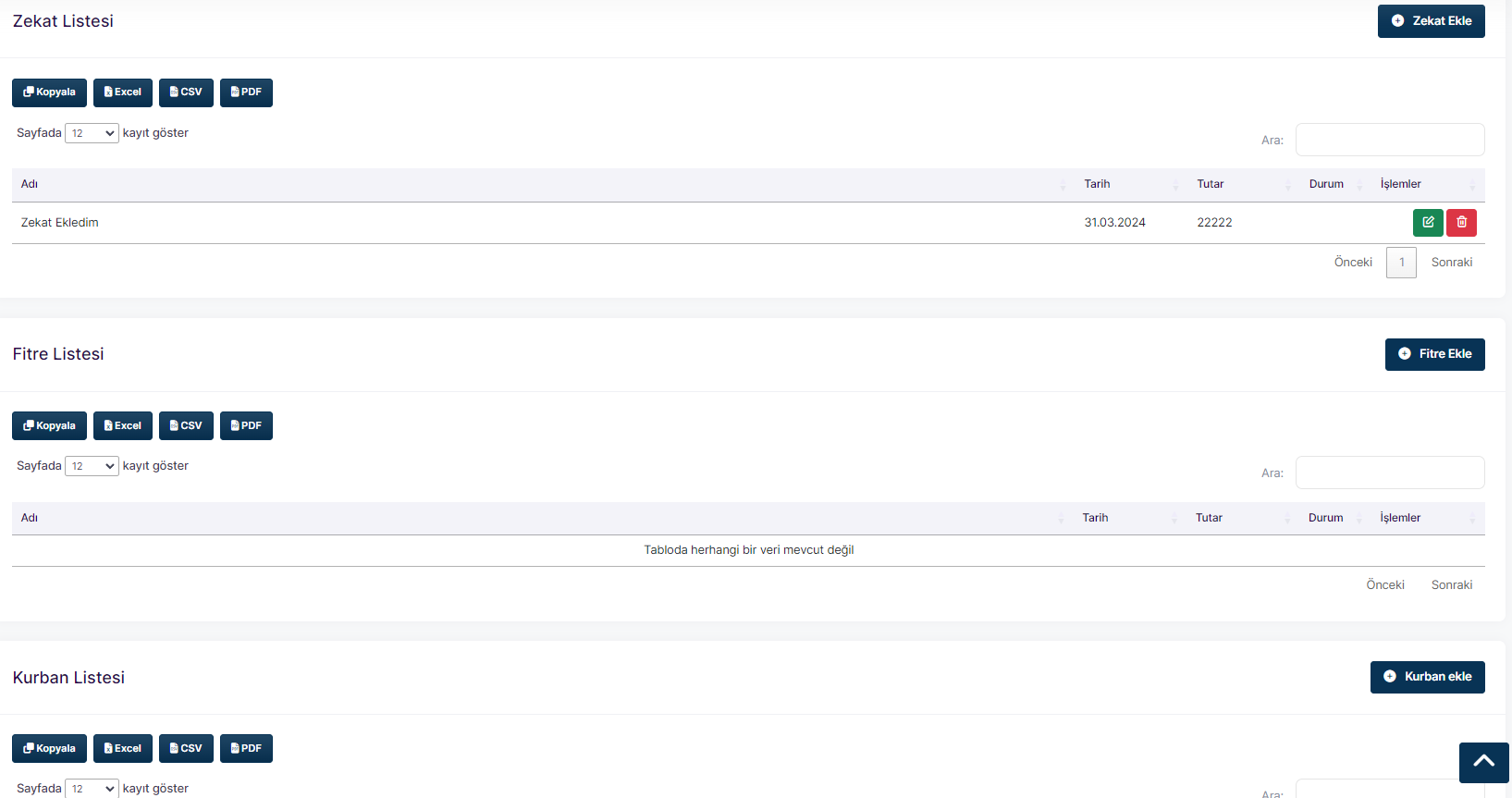
Task: Open the Fitre page size dropdown
Action: [92, 466]
